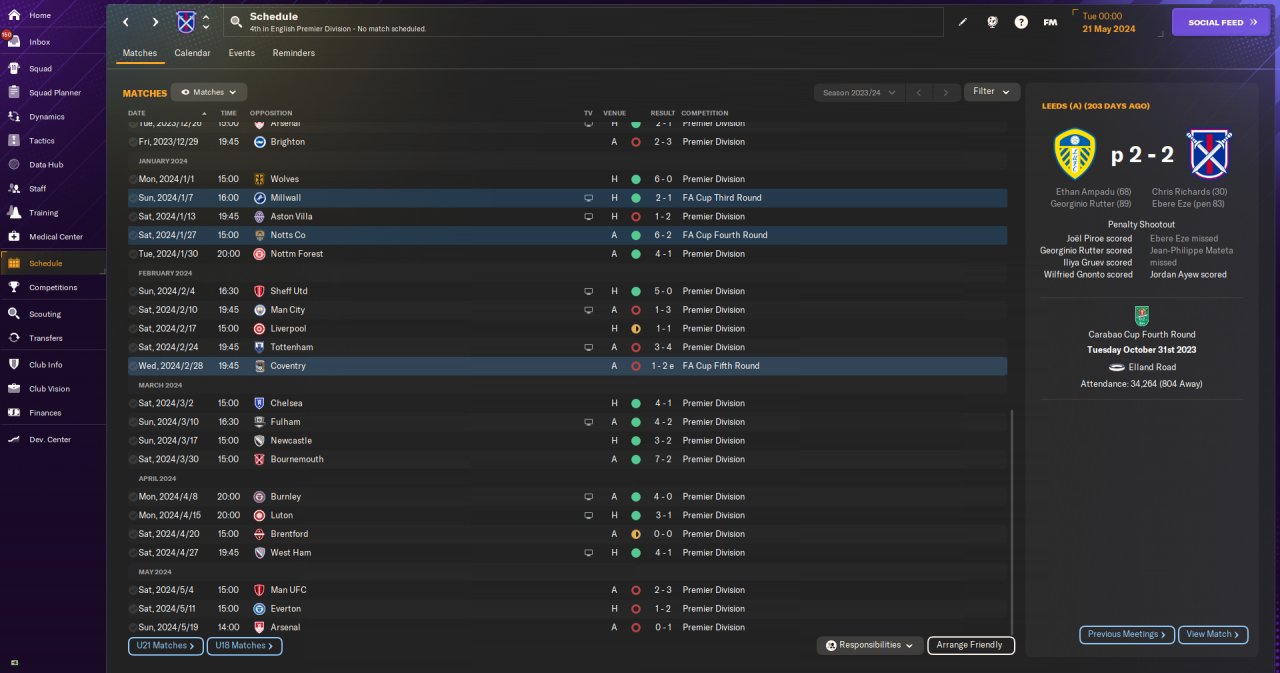Click the Previous Meetings button
This screenshot has height=673, width=1280.
click(x=1126, y=634)
